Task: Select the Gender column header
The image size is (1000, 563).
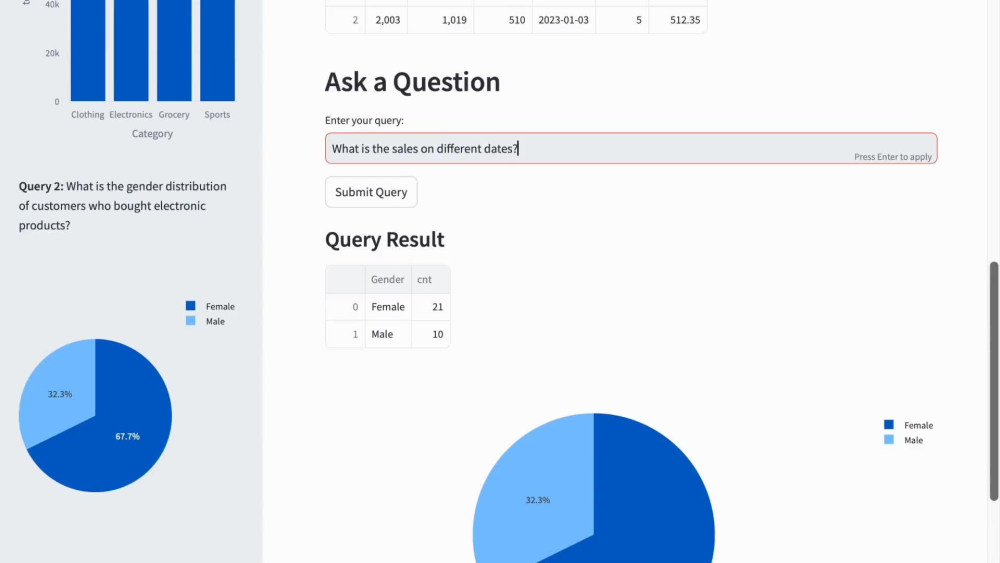Action: pyautogui.click(x=388, y=279)
